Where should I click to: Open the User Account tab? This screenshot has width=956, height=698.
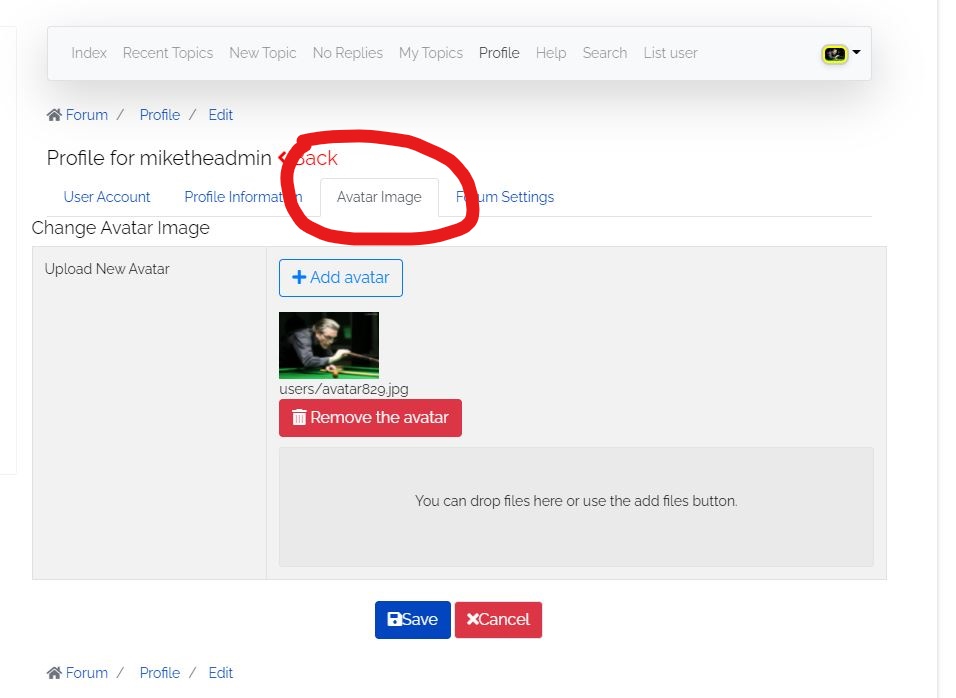coord(107,197)
